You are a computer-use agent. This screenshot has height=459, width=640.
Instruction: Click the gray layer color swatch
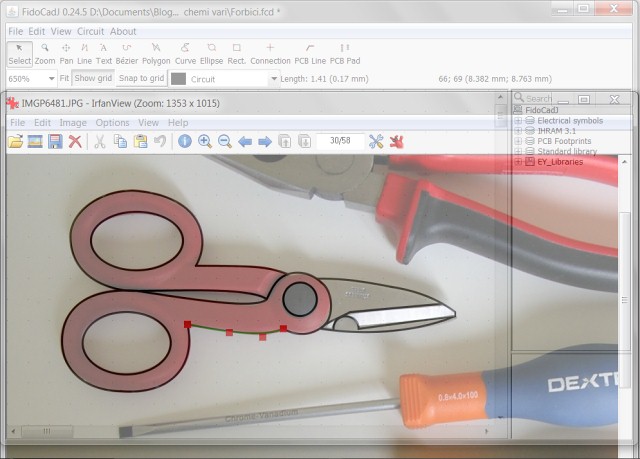coord(179,78)
